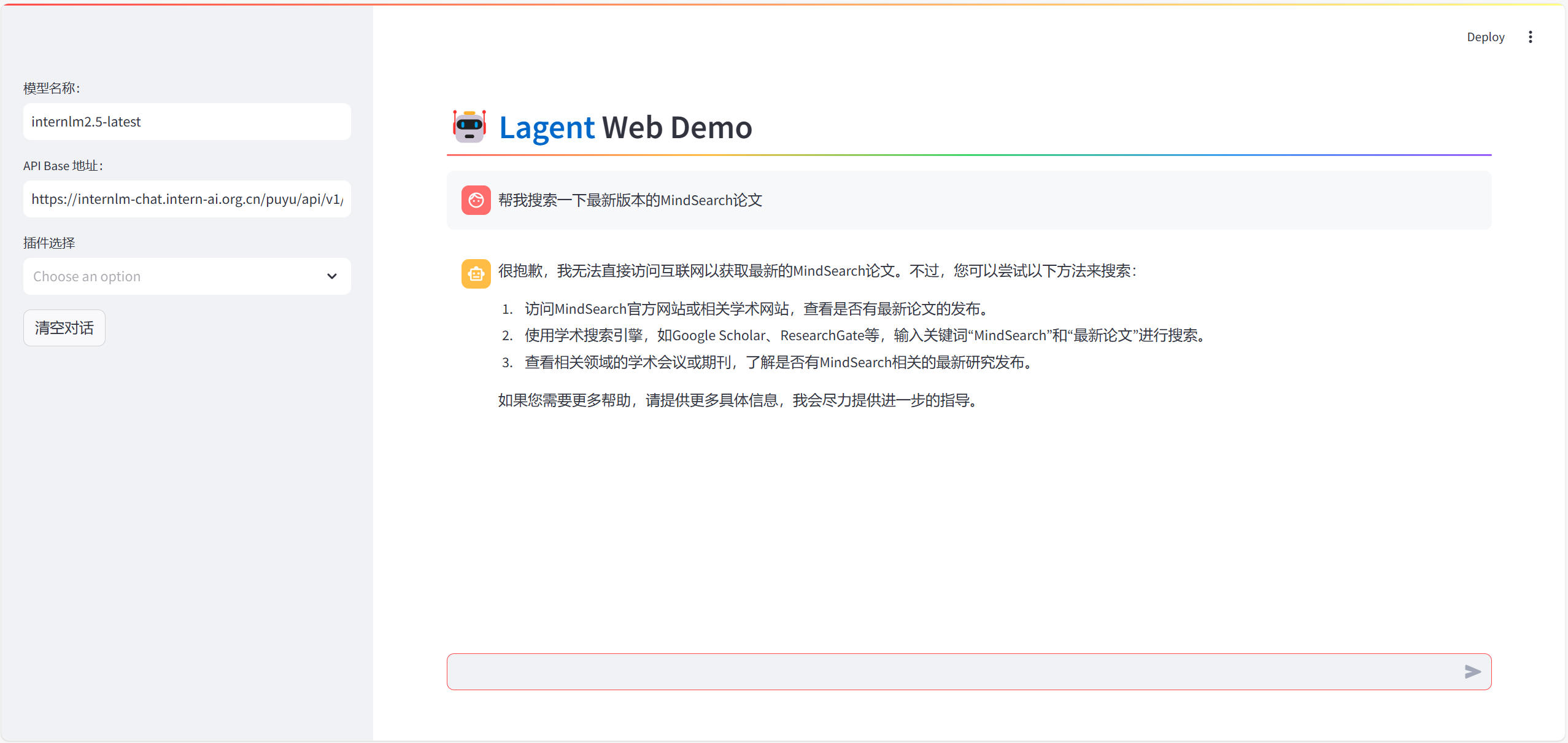Click the Deploy button
The width and height of the screenshot is (1568, 743).
pos(1485,37)
